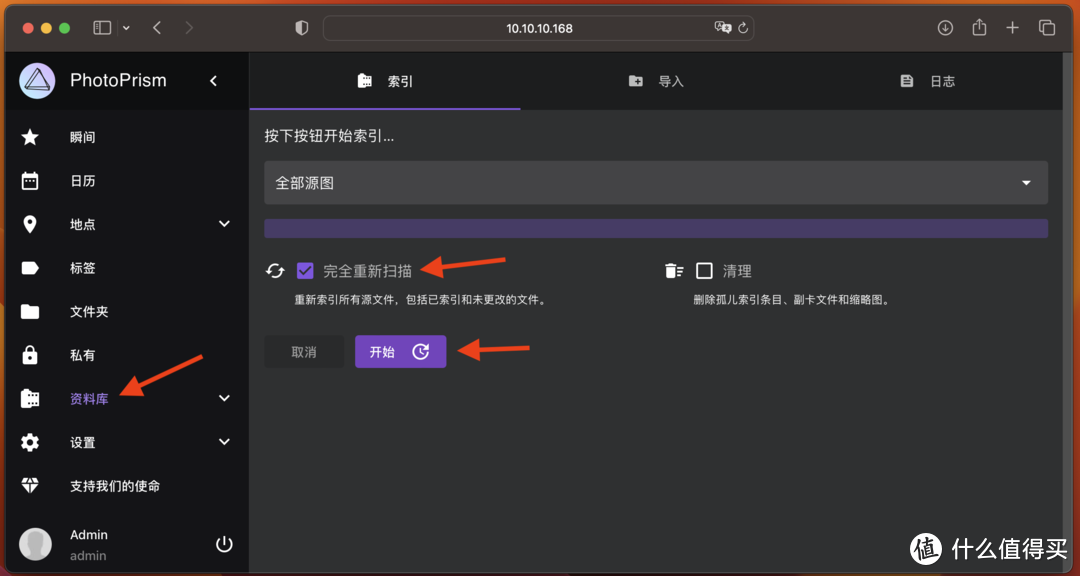Check the 清理 checkbox

coord(704,271)
